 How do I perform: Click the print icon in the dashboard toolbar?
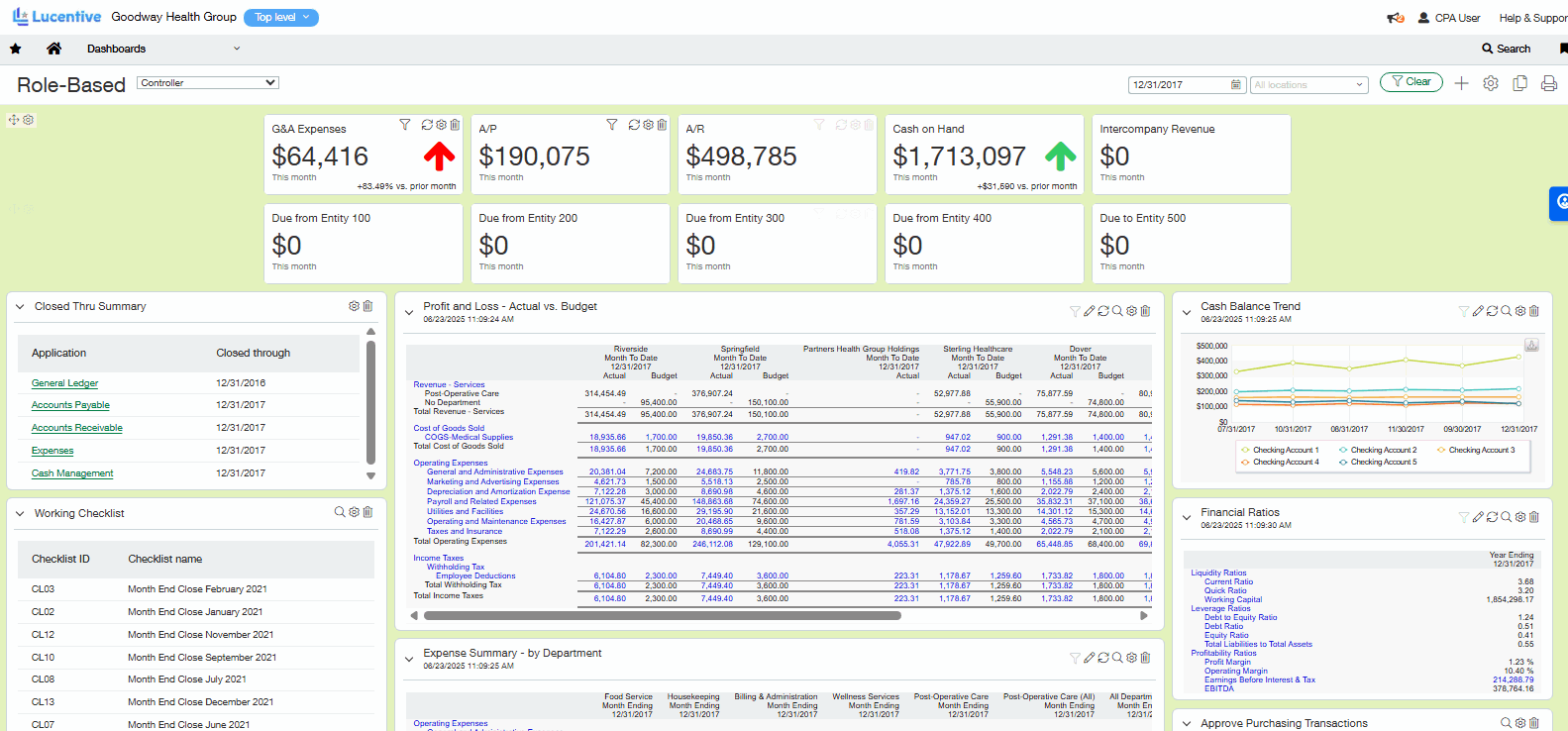tap(1549, 84)
